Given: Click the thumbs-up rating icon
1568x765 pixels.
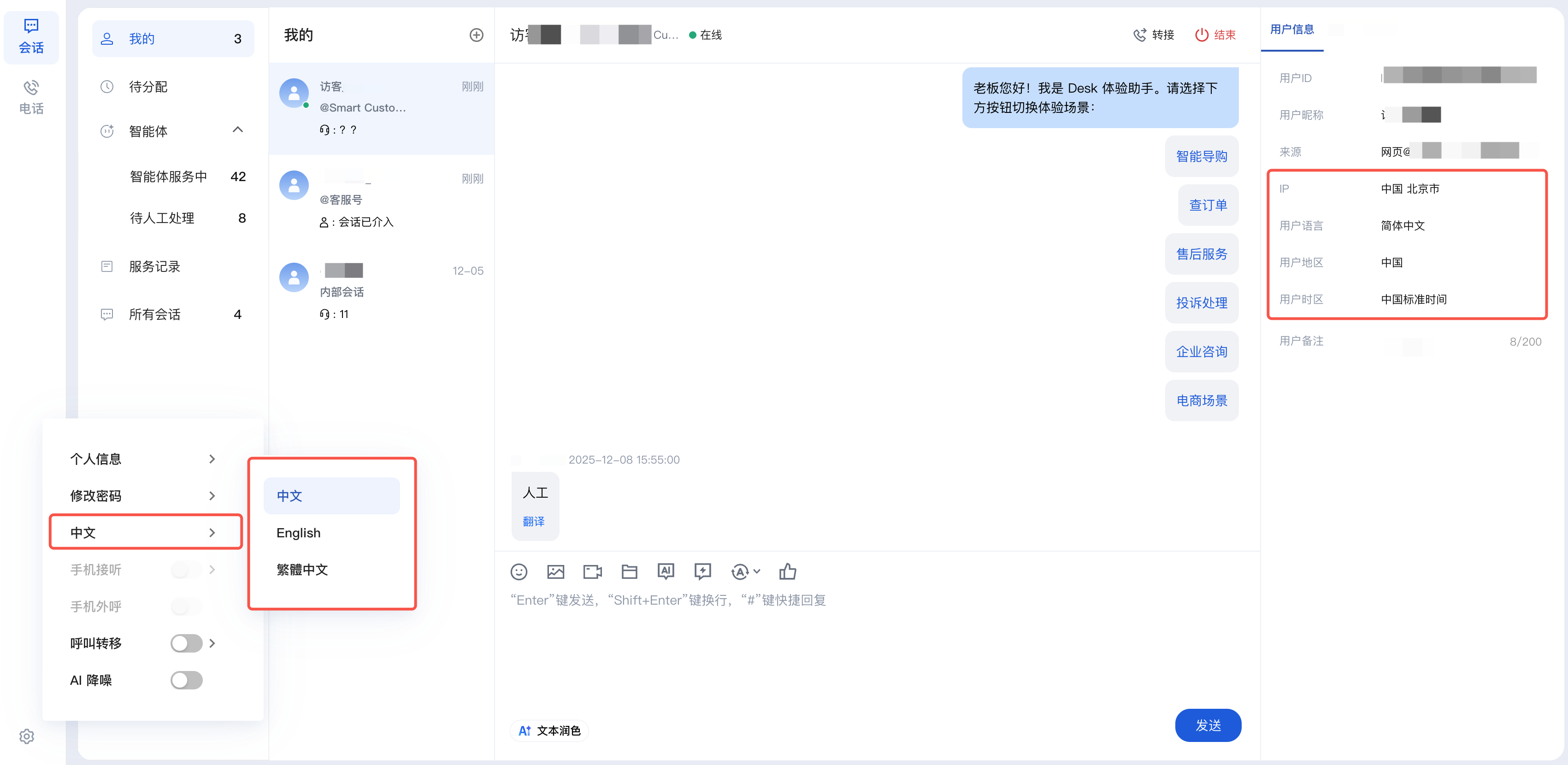Looking at the screenshot, I should point(787,571).
